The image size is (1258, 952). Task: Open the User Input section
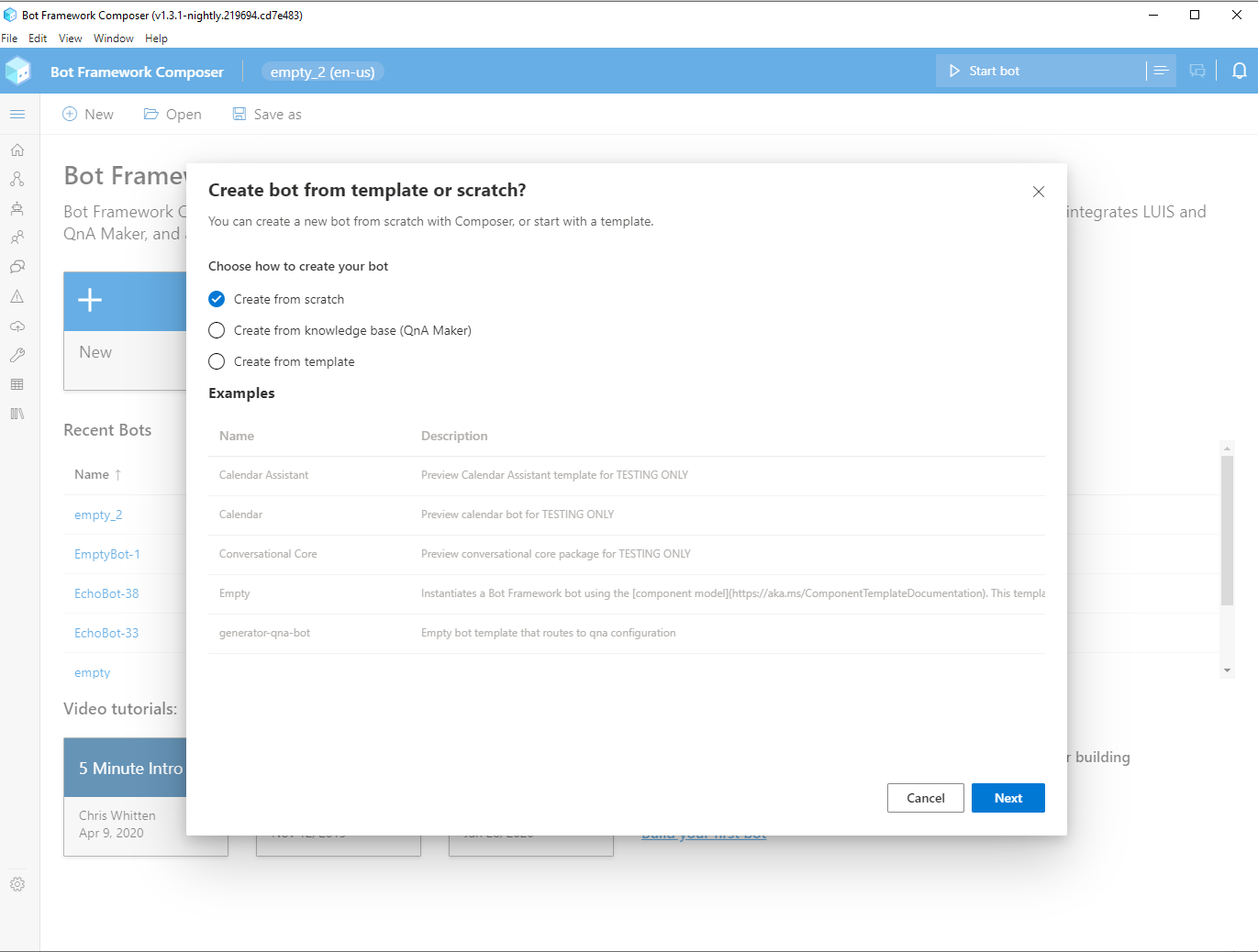click(17, 238)
